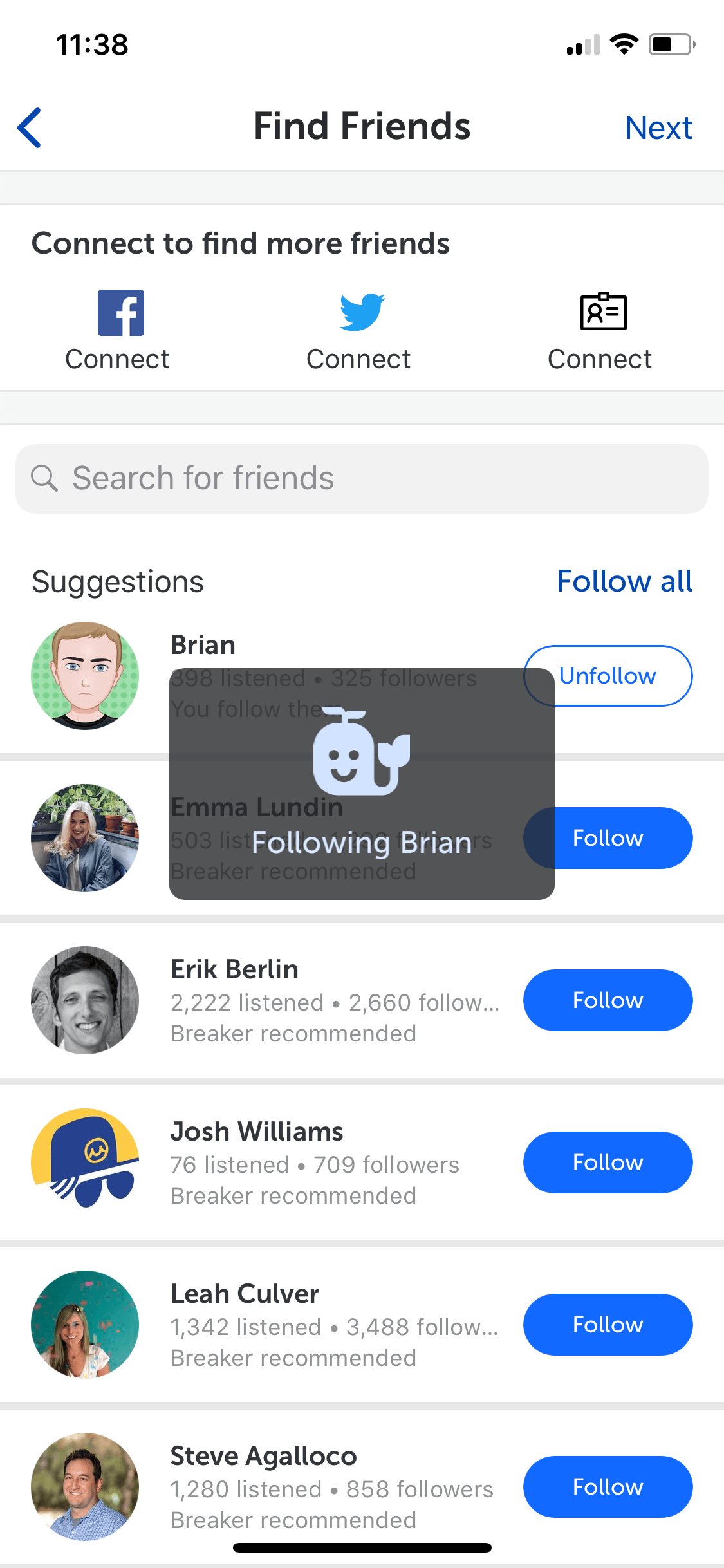The height and width of the screenshot is (1568, 724).
Task: Connect with the Twitter bird icon
Action: click(362, 312)
